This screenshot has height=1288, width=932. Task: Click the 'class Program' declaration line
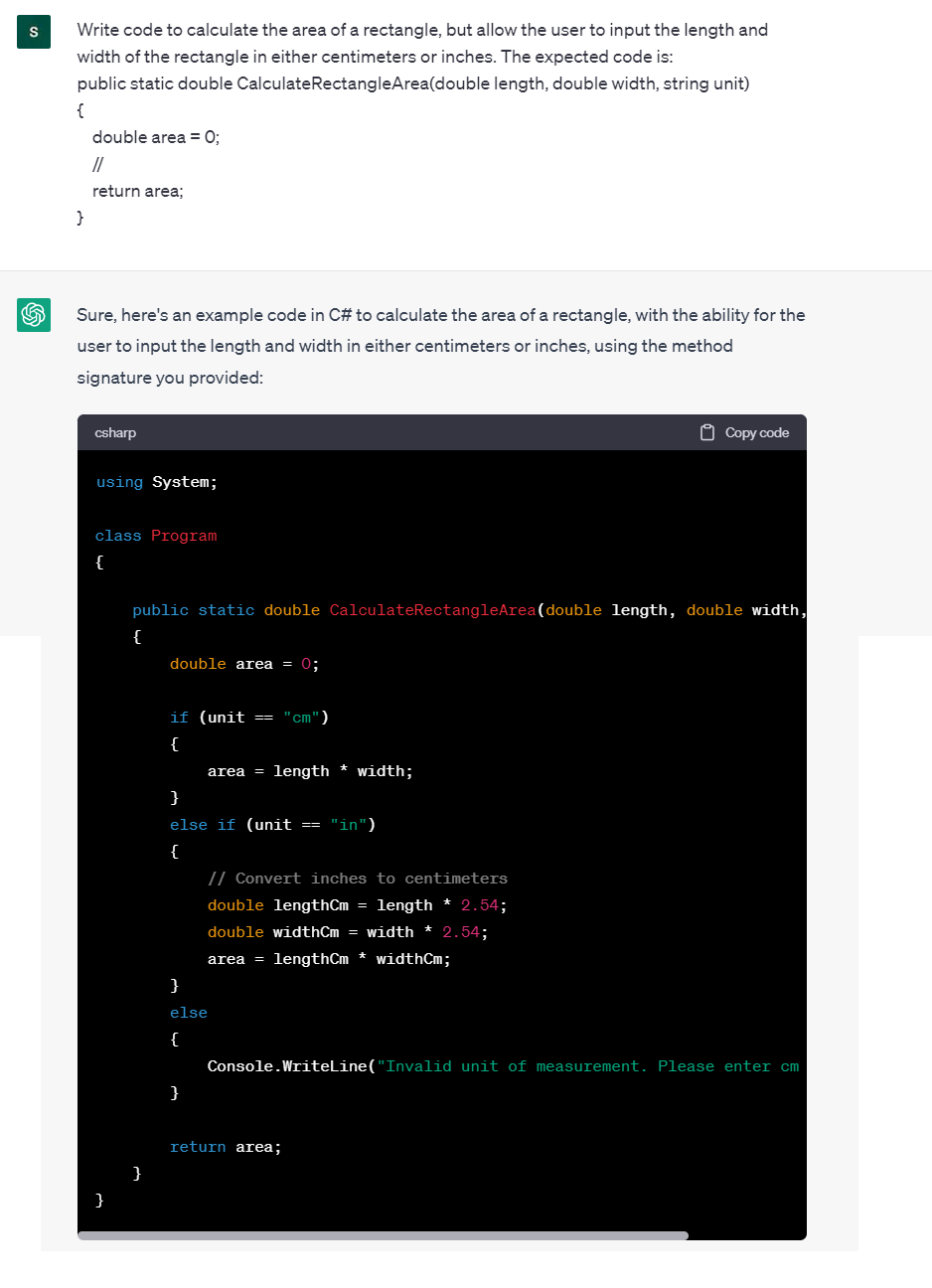pos(156,536)
